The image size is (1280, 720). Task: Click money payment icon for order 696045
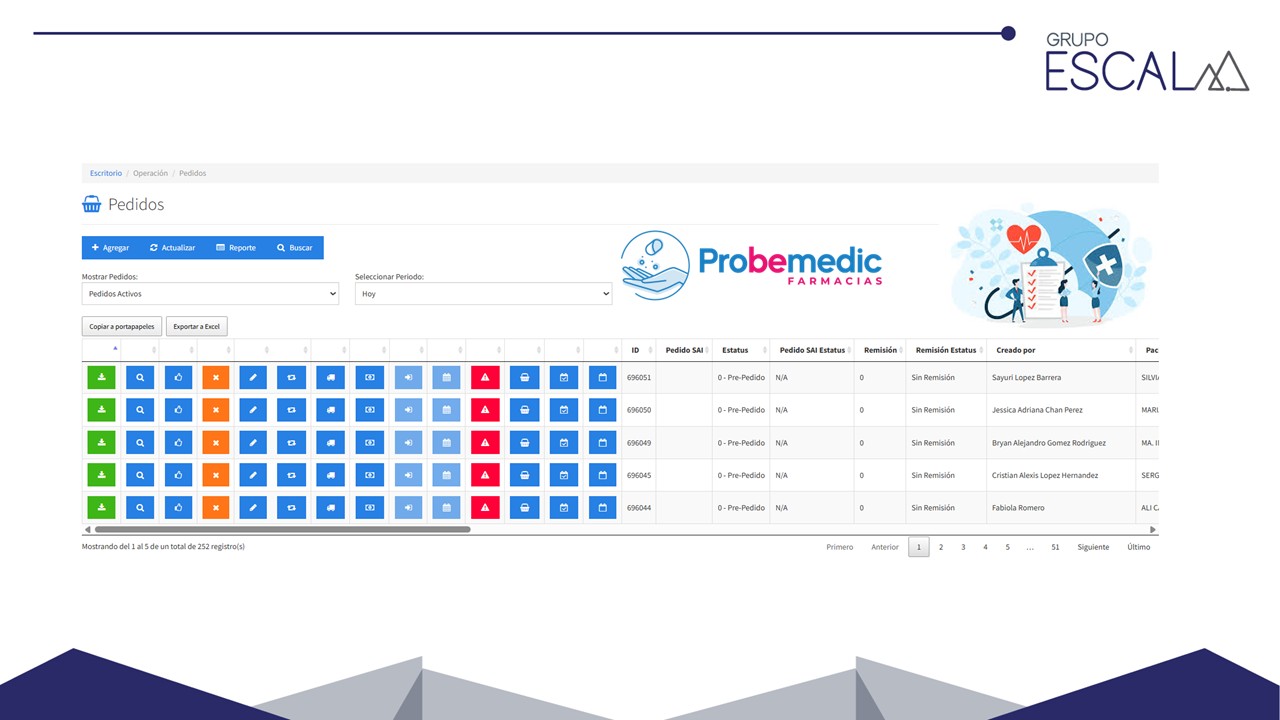point(369,475)
